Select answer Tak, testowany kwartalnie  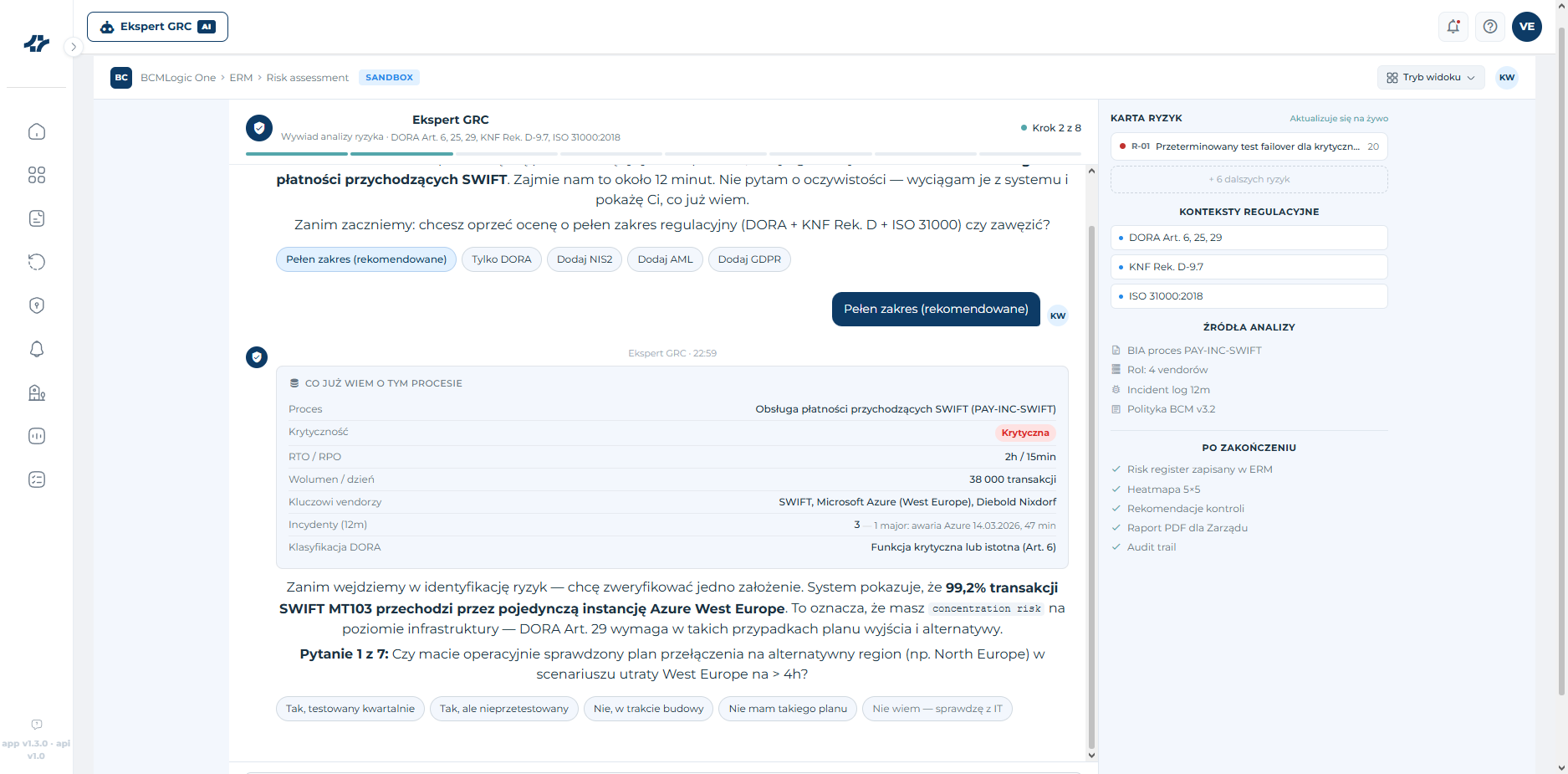350,709
